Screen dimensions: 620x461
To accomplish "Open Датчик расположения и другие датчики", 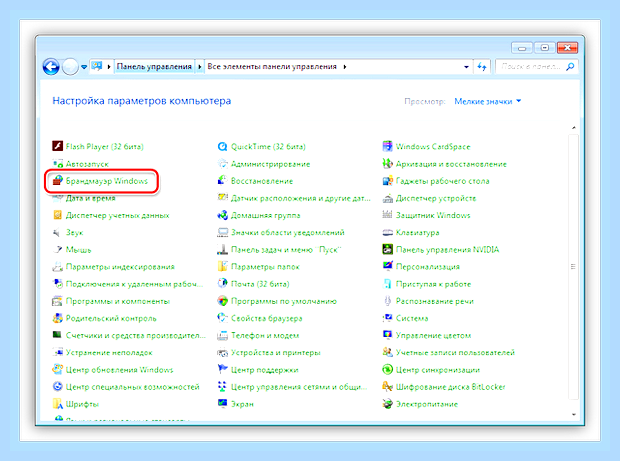I will (x=301, y=198).
